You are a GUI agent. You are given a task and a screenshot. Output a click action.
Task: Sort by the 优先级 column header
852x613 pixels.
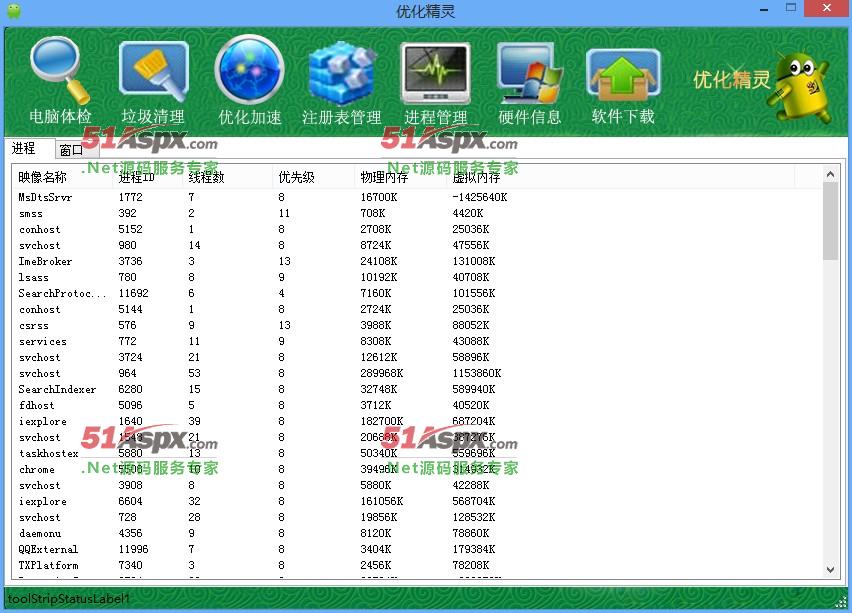314,177
